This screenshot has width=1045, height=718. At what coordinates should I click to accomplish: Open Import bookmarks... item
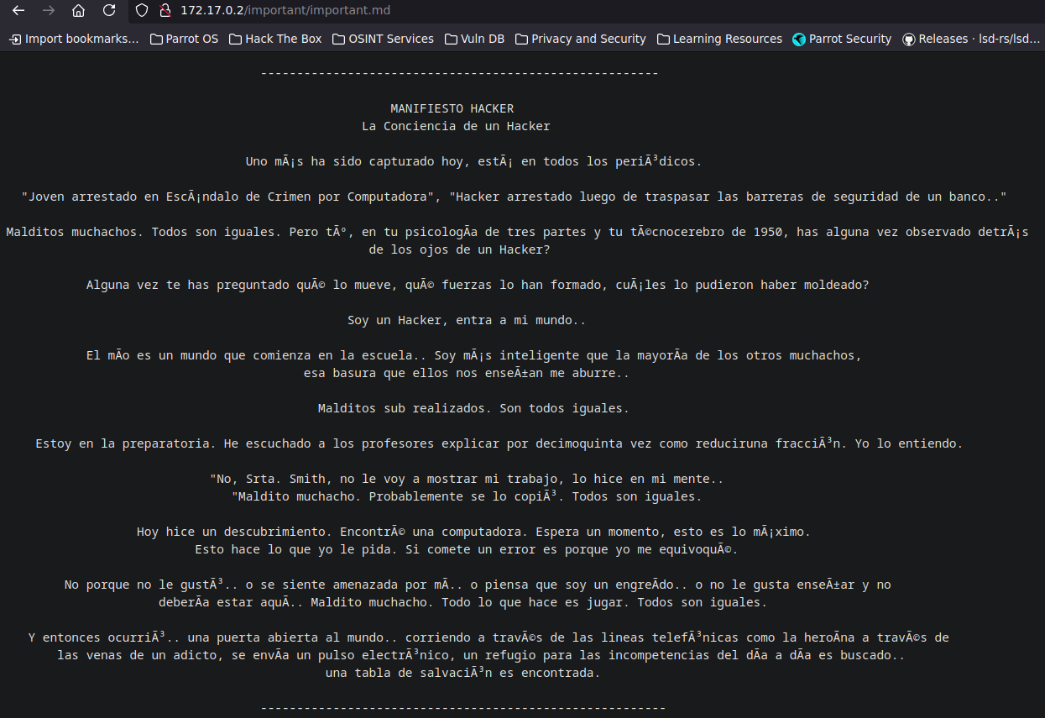pos(74,39)
